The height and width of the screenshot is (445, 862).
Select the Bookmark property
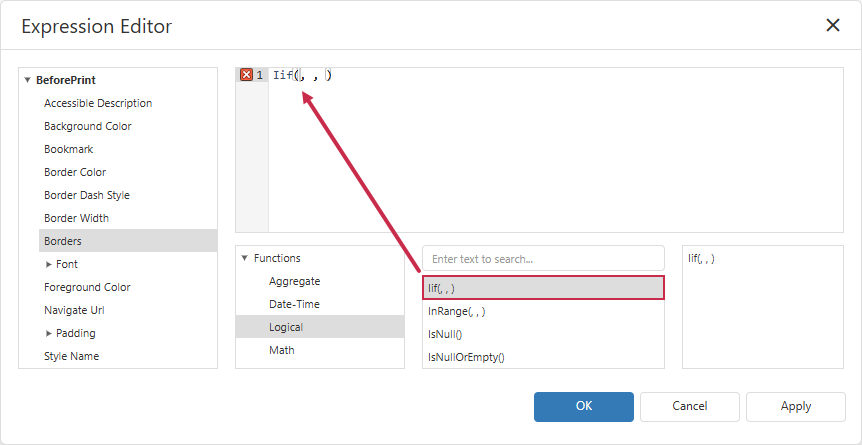pyautogui.click(x=128, y=149)
